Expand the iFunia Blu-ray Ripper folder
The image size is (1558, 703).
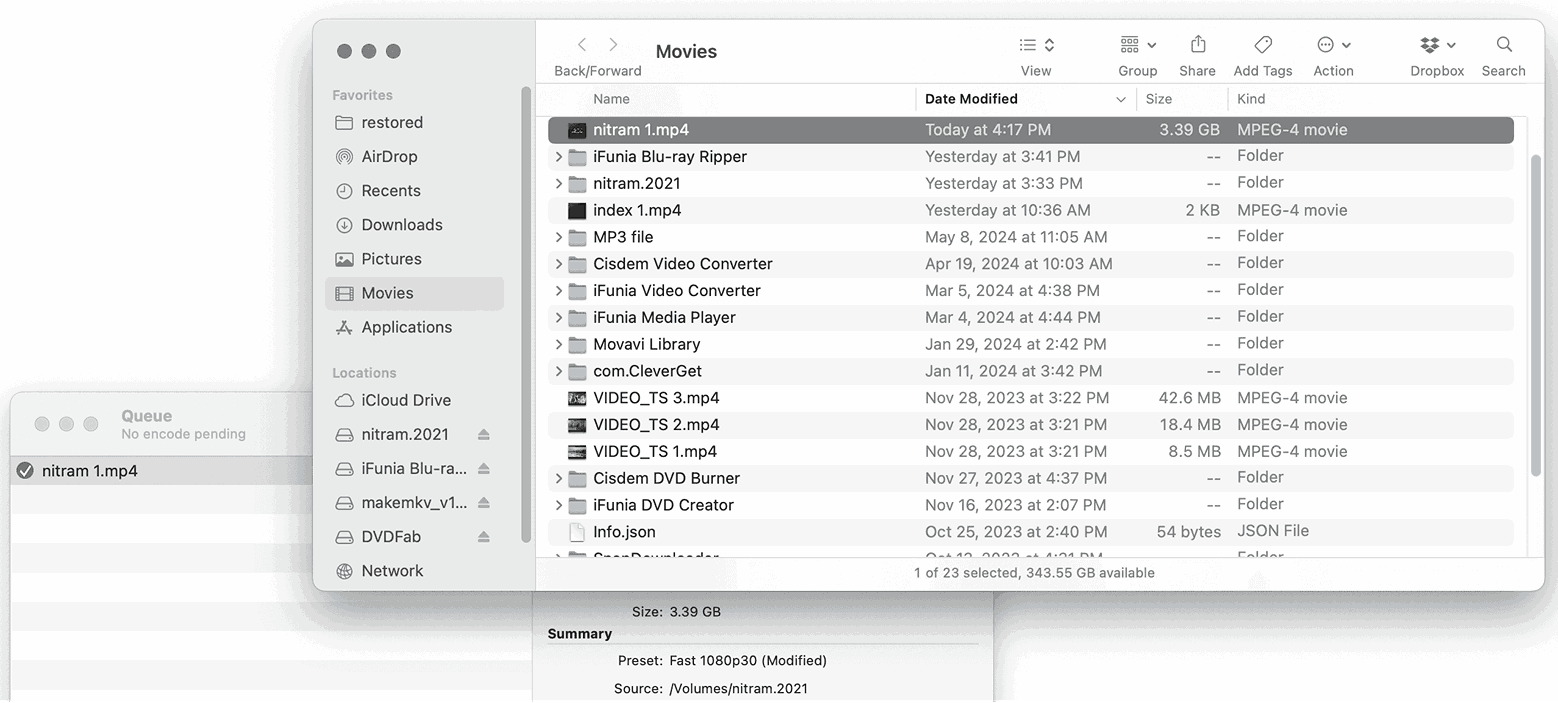559,157
